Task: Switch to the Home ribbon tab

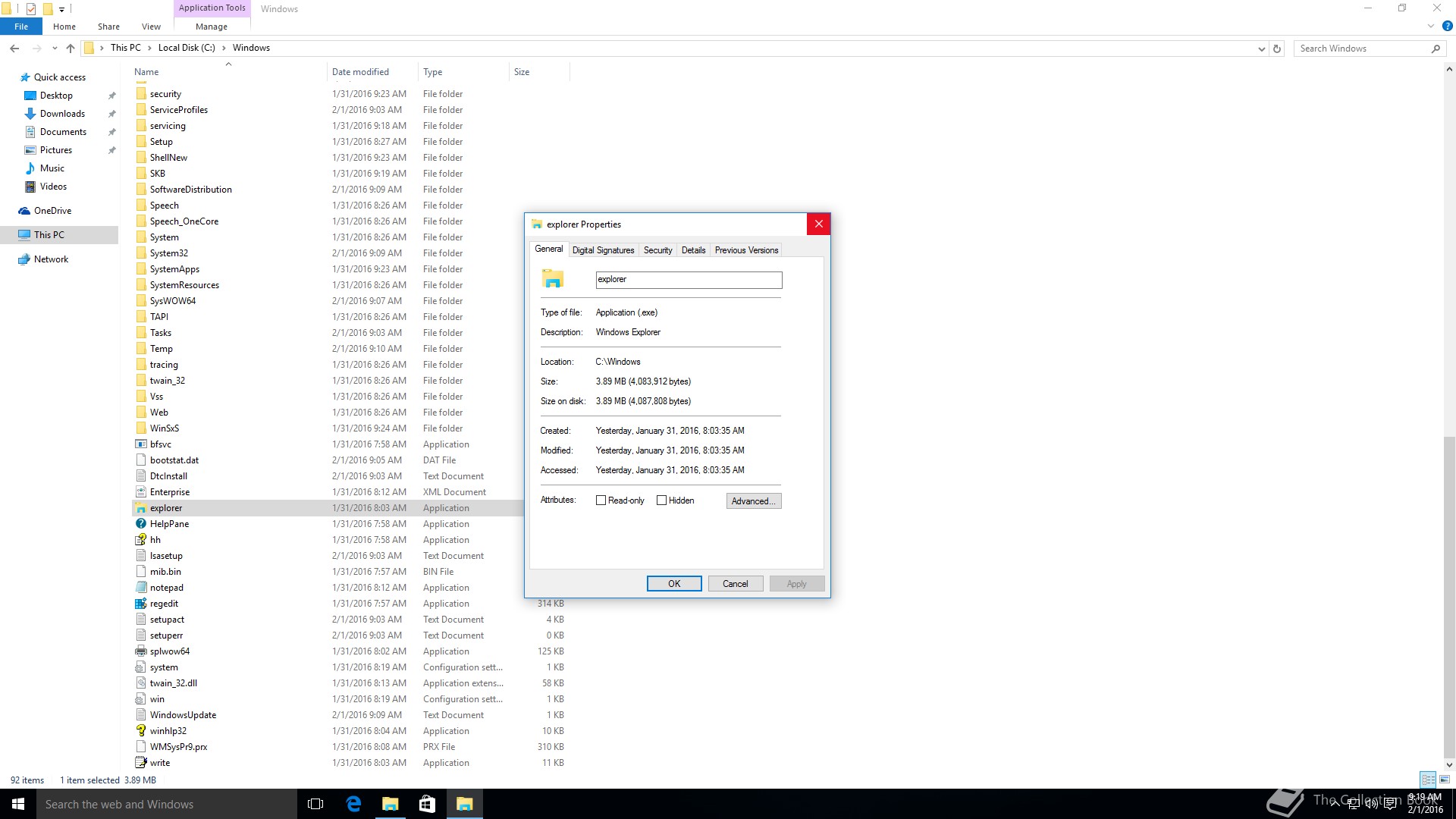Action: click(x=64, y=27)
